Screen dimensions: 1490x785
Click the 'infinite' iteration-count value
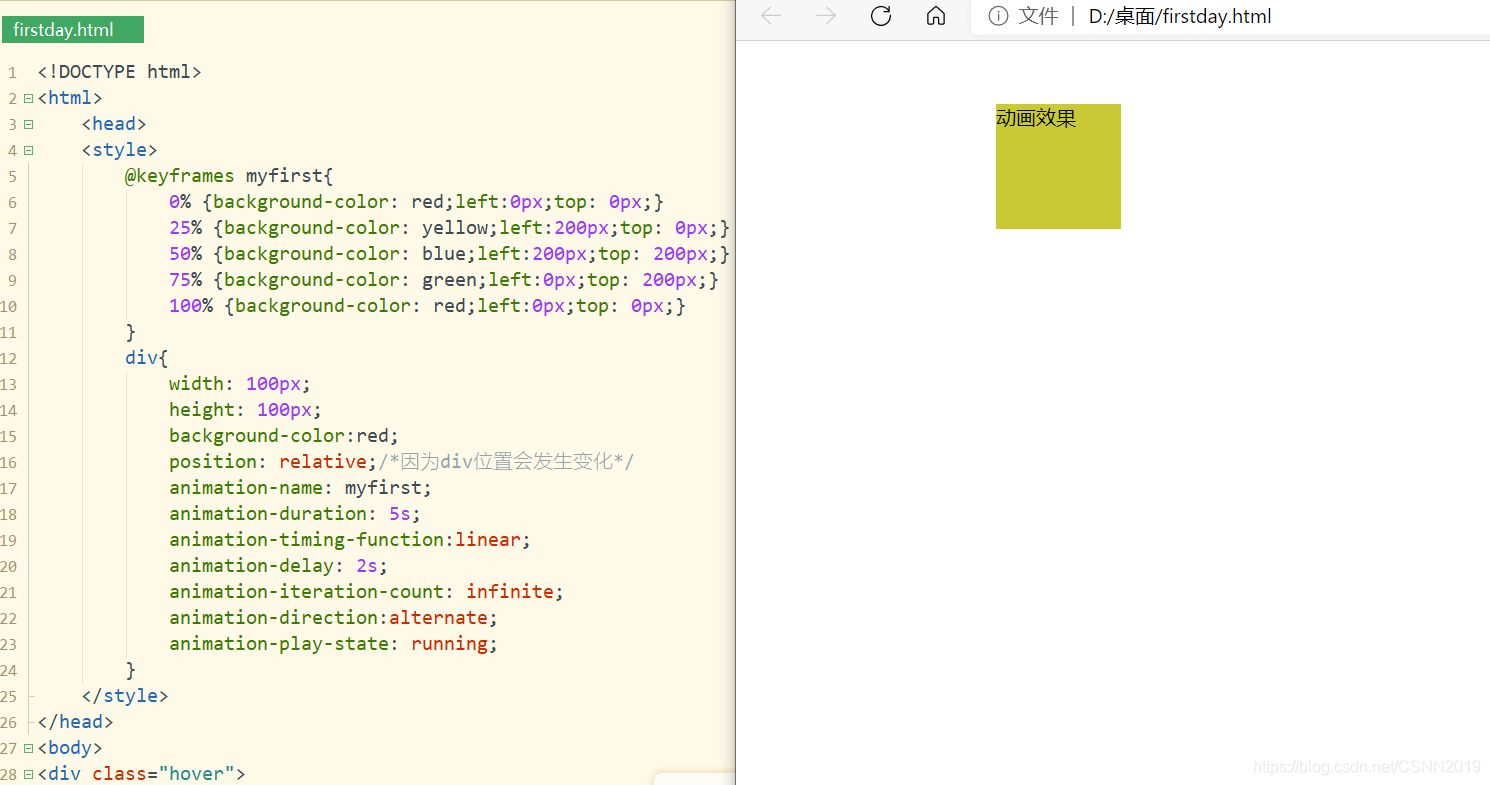click(x=510, y=592)
